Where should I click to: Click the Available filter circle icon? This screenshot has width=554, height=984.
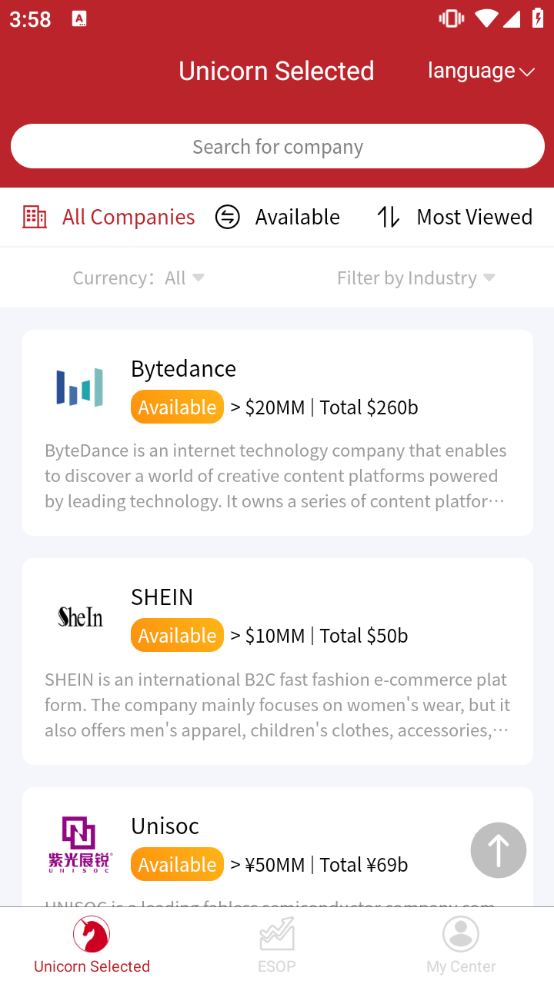click(x=227, y=217)
